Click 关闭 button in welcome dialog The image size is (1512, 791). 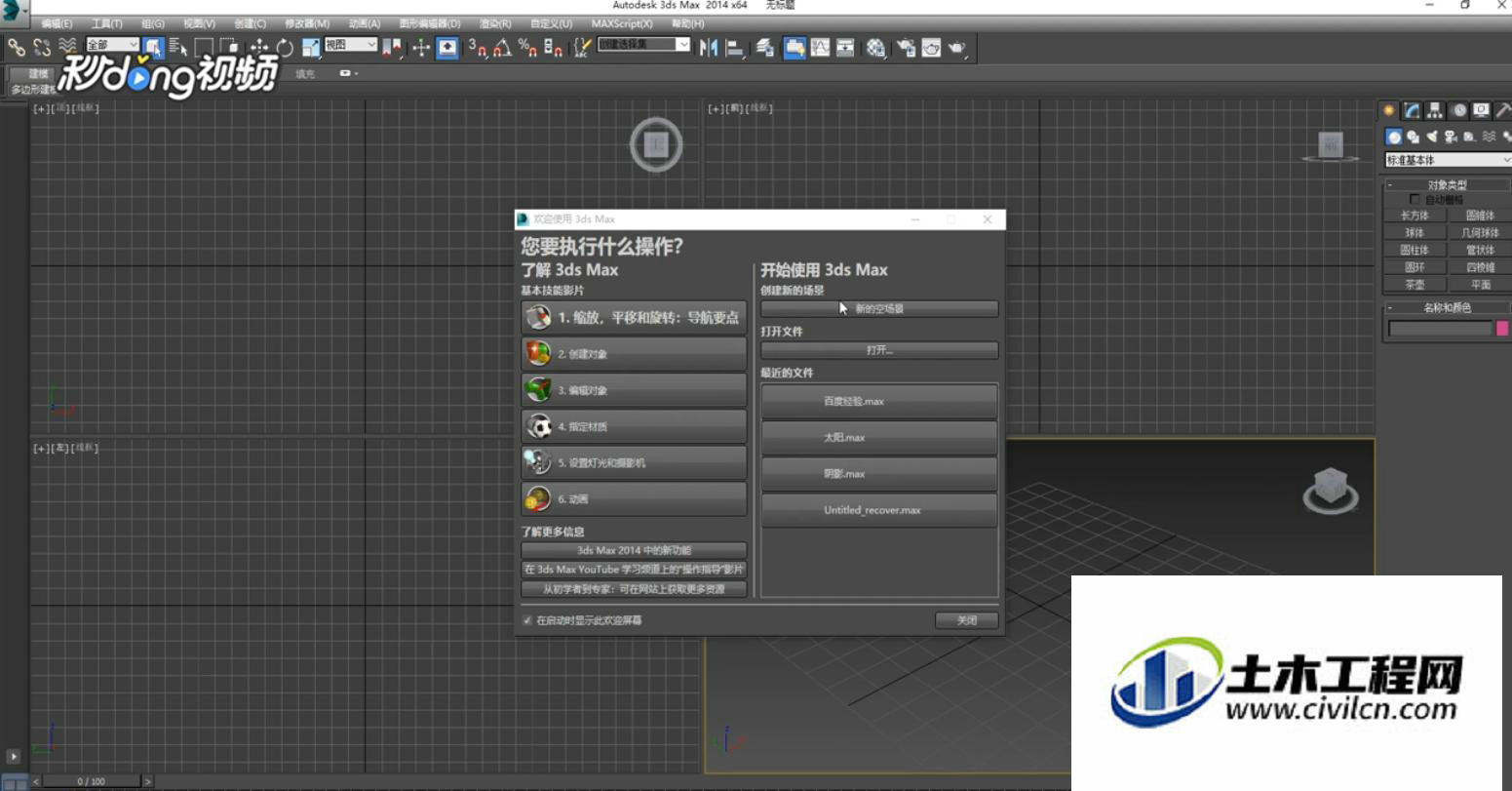point(966,620)
